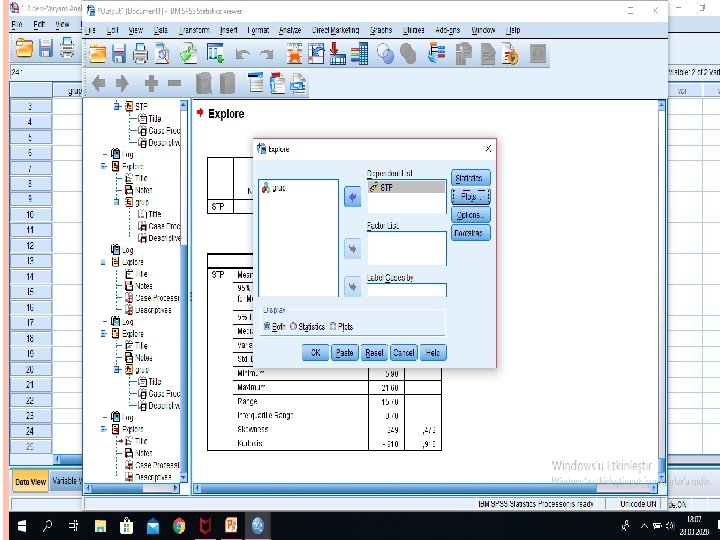
Task: Click Reset in the Explore dialog
Action: tap(374, 353)
